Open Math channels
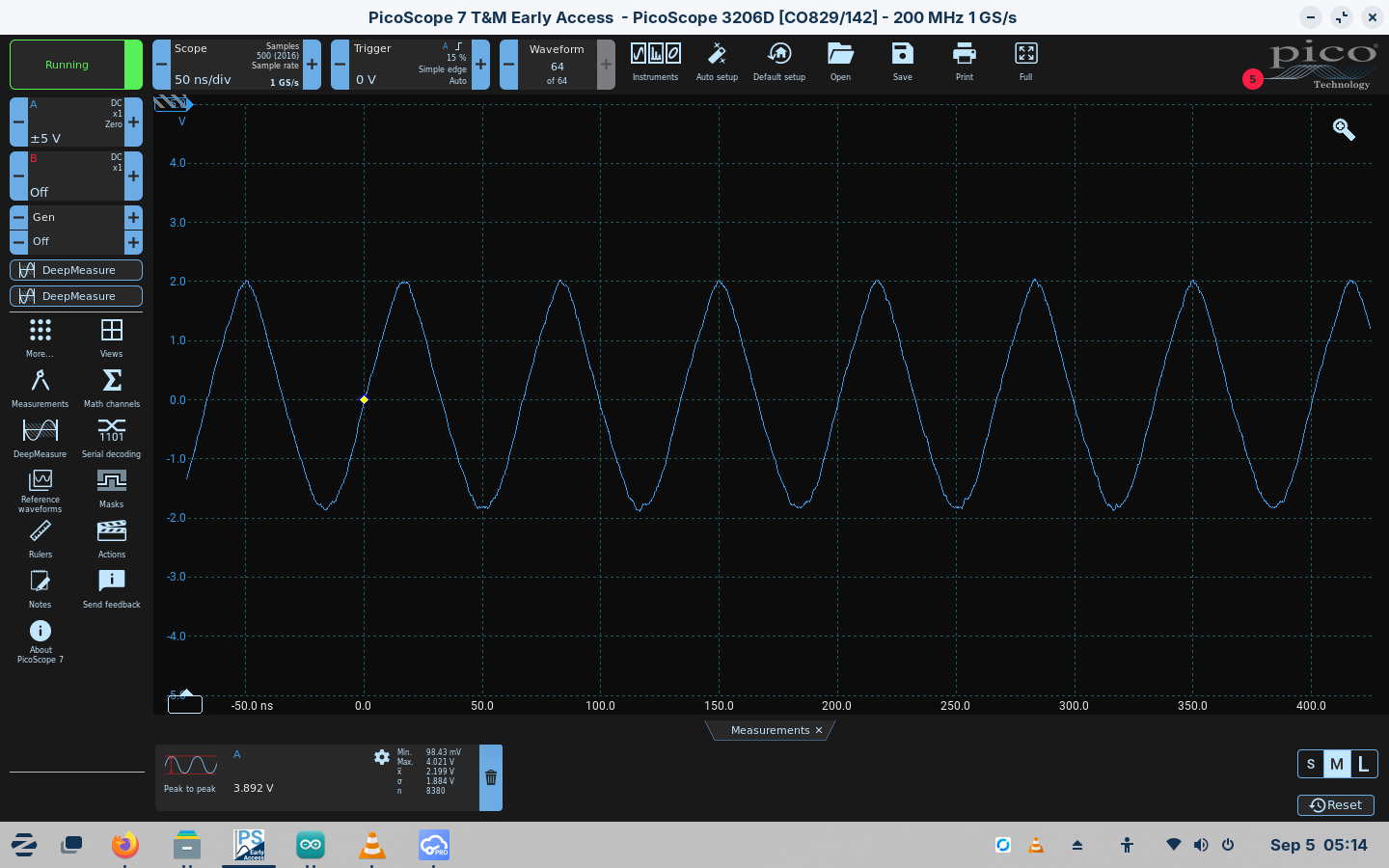 (112, 388)
